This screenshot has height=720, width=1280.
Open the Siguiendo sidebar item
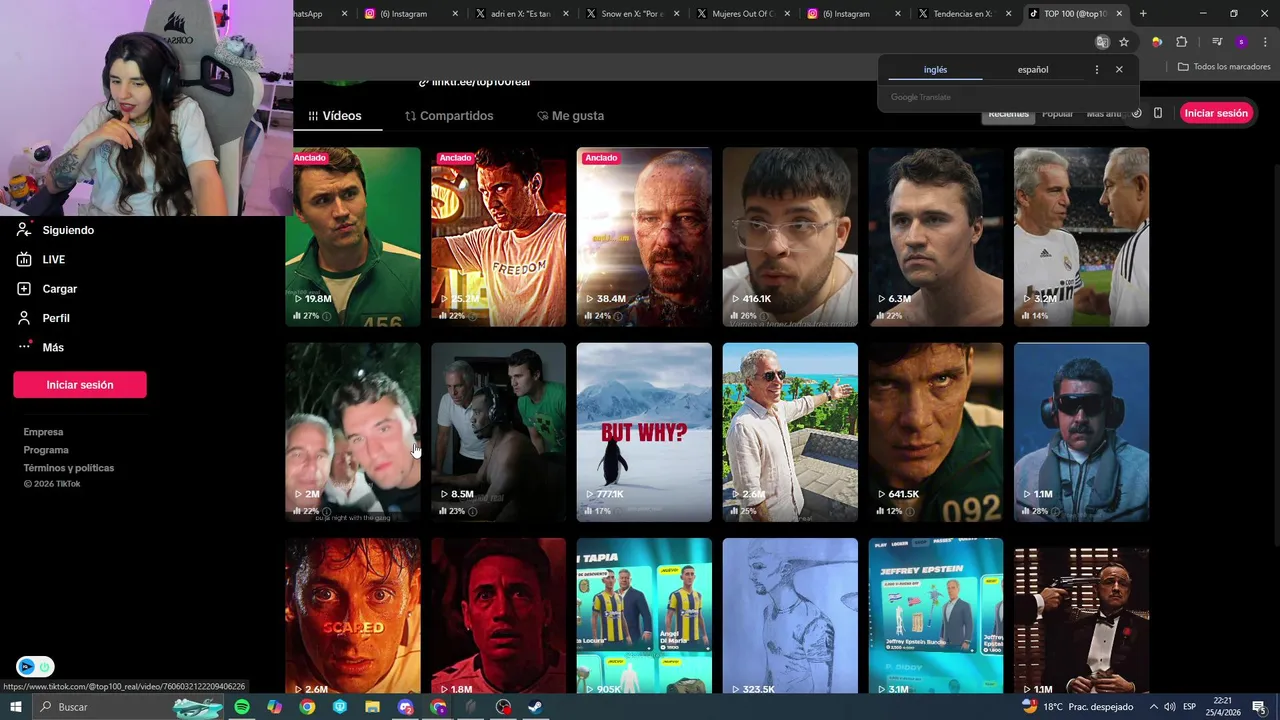[56, 230]
